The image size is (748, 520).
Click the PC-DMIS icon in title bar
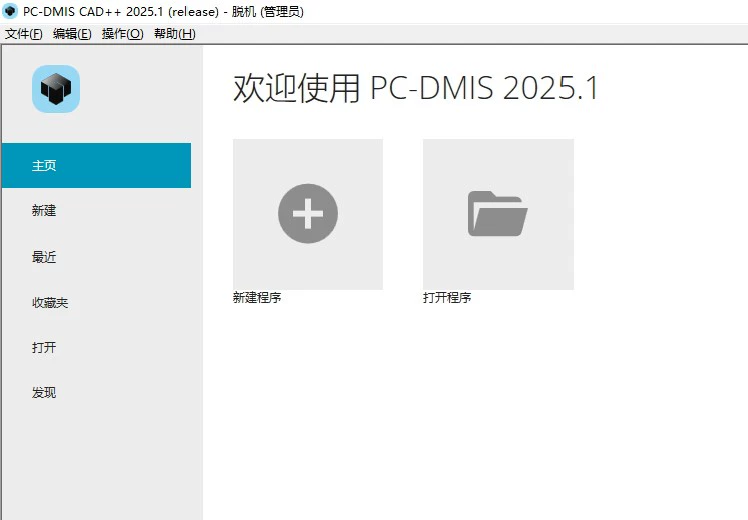coord(10,11)
